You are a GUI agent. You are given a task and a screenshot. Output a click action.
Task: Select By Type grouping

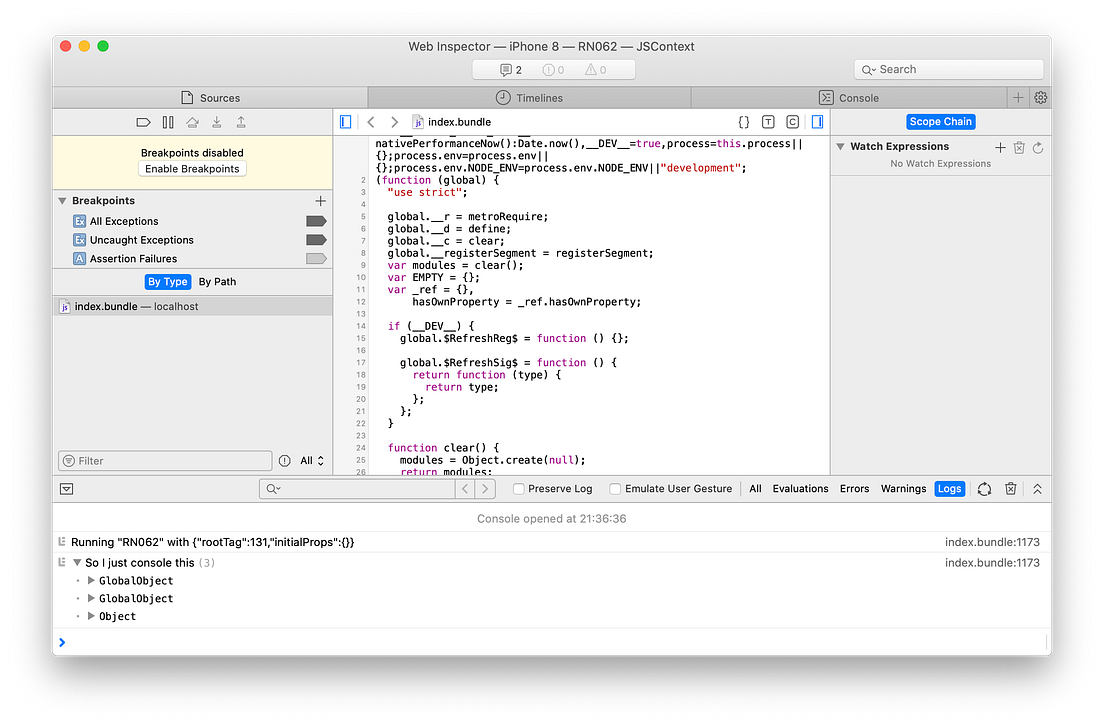point(168,282)
